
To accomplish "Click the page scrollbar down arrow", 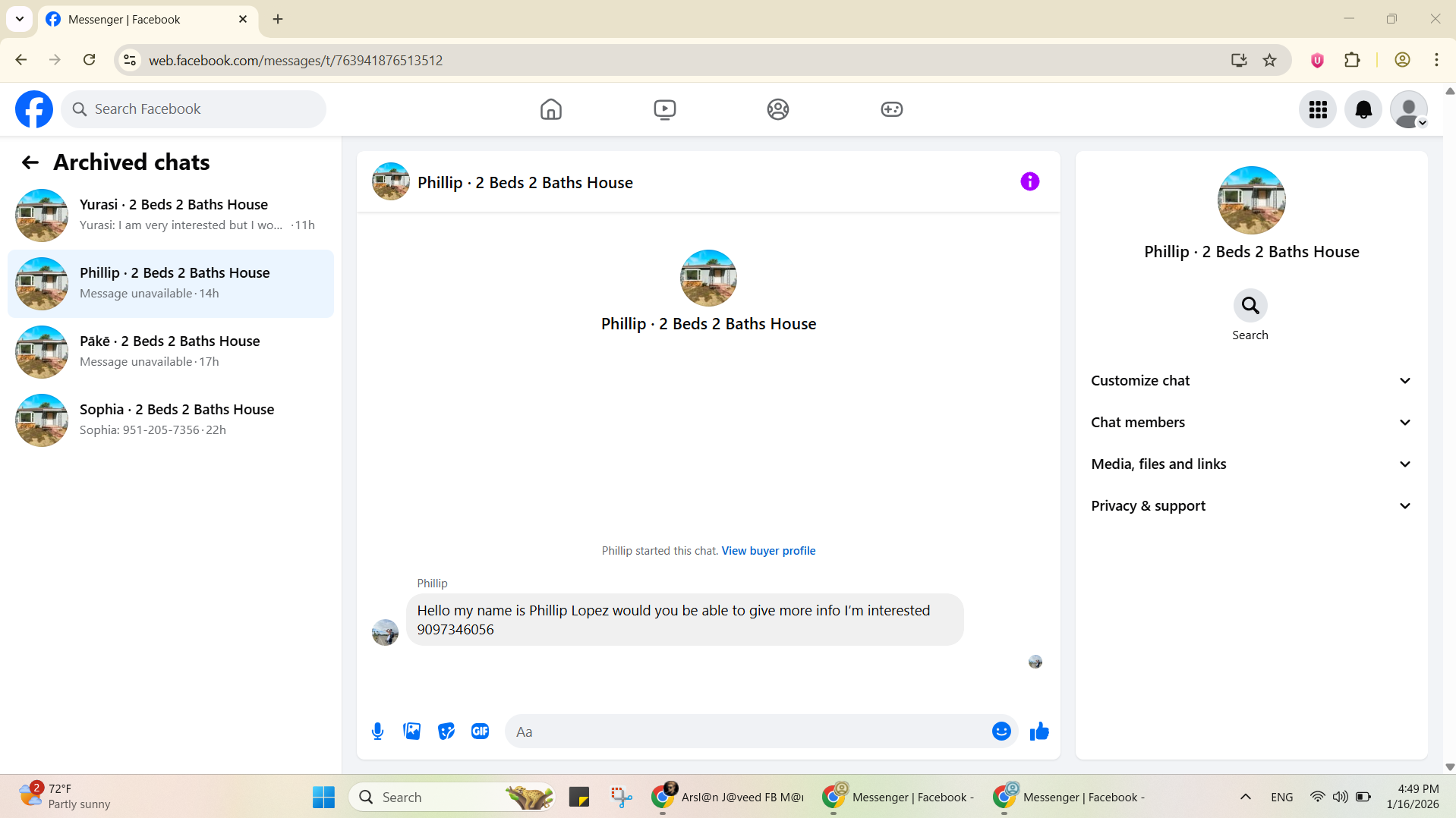I will [x=1449, y=767].
